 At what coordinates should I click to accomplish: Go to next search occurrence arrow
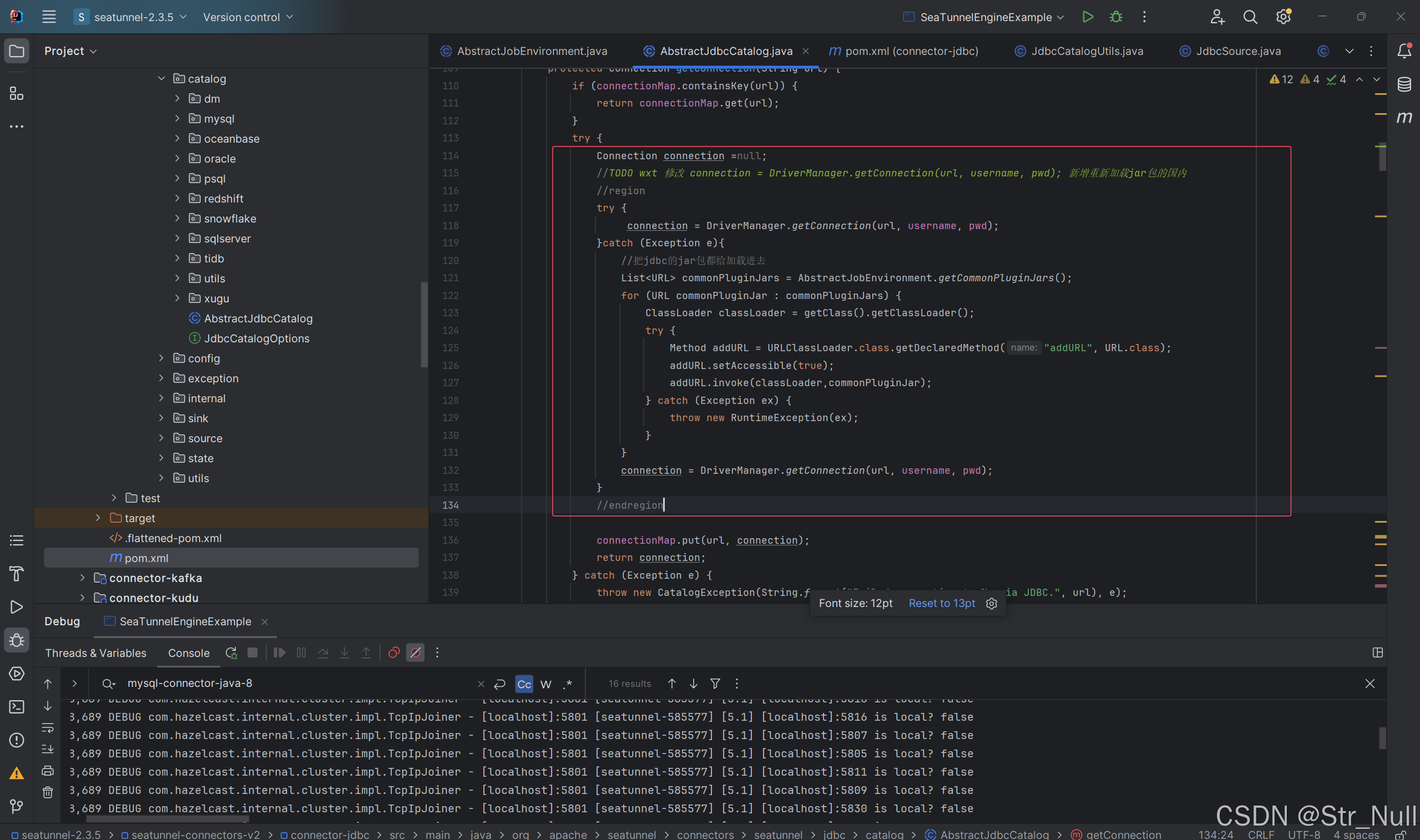point(693,684)
